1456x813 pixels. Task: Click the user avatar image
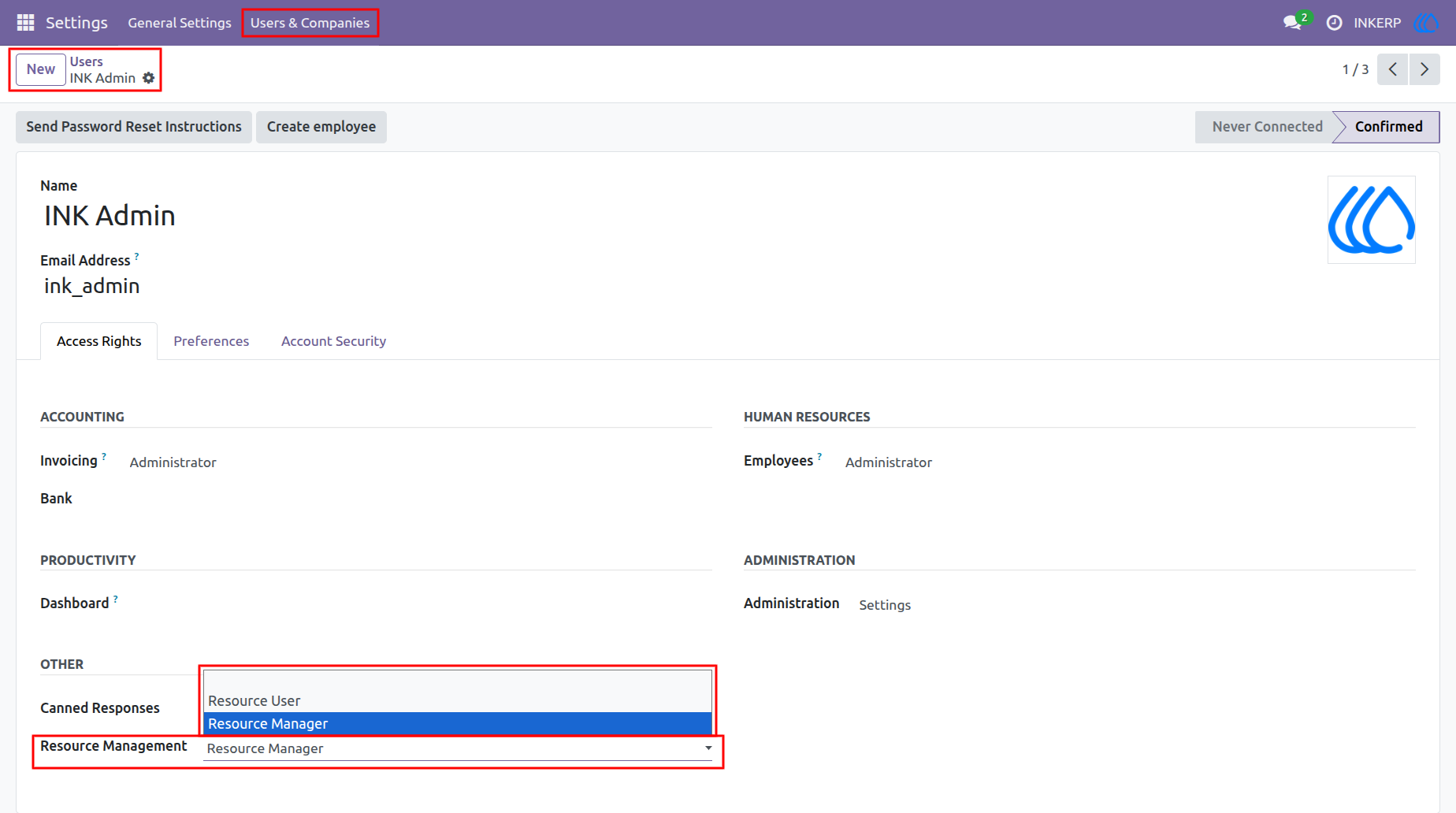[x=1371, y=220]
